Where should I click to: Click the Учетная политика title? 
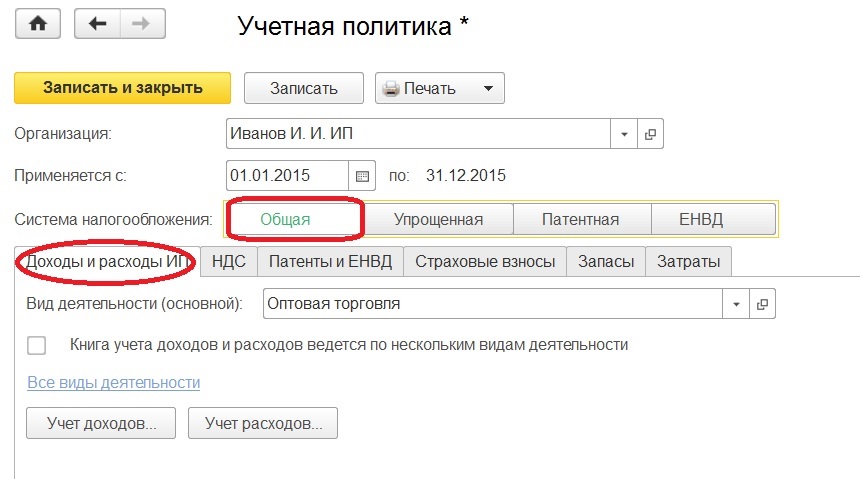point(353,26)
